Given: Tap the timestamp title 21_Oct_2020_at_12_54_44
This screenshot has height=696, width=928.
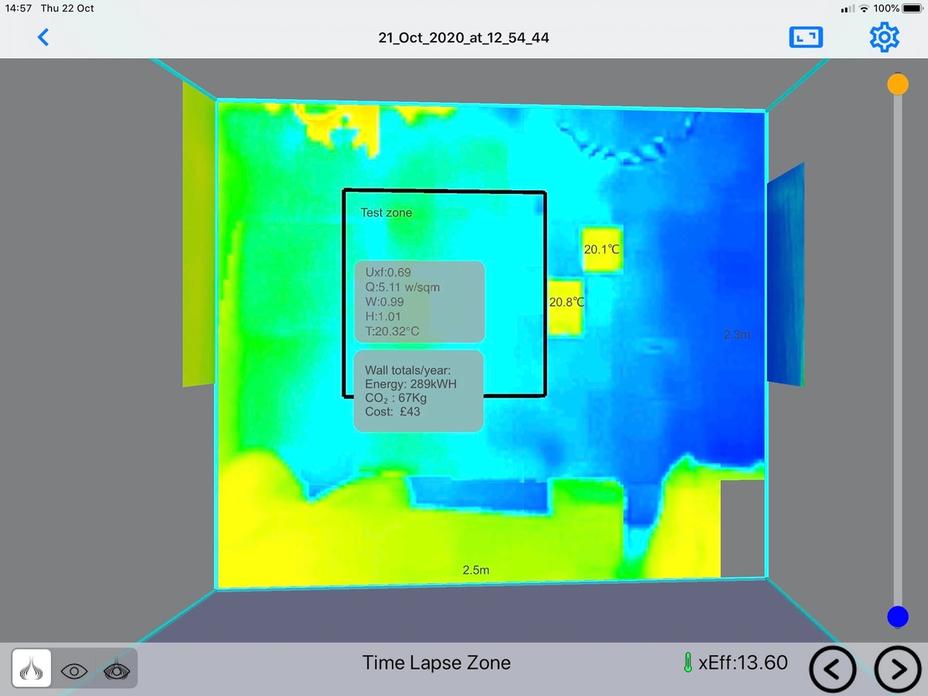Looking at the screenshot, I should click(463, 37).
